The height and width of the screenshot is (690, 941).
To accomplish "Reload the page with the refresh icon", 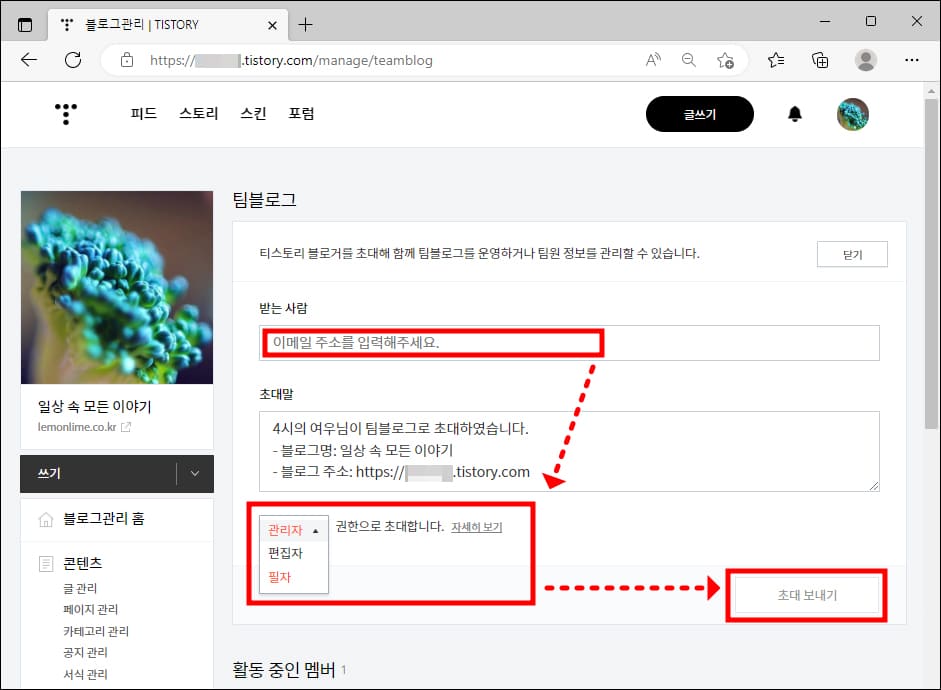I will point(72,60).
